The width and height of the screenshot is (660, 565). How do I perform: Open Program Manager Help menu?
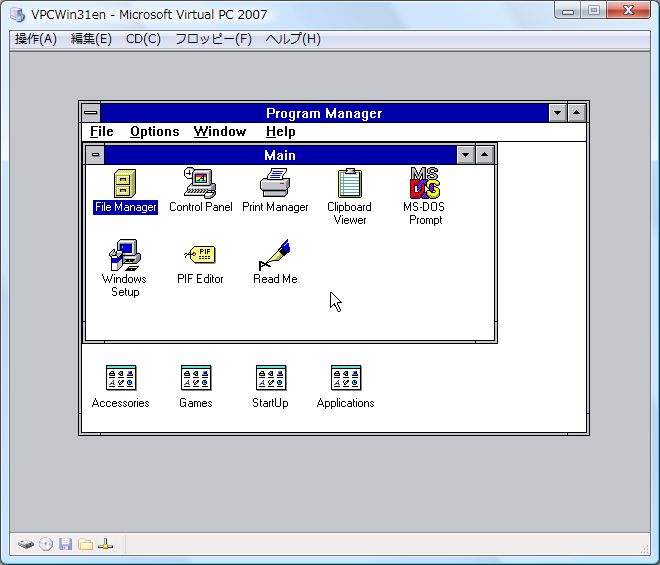(x=280, y=131)
